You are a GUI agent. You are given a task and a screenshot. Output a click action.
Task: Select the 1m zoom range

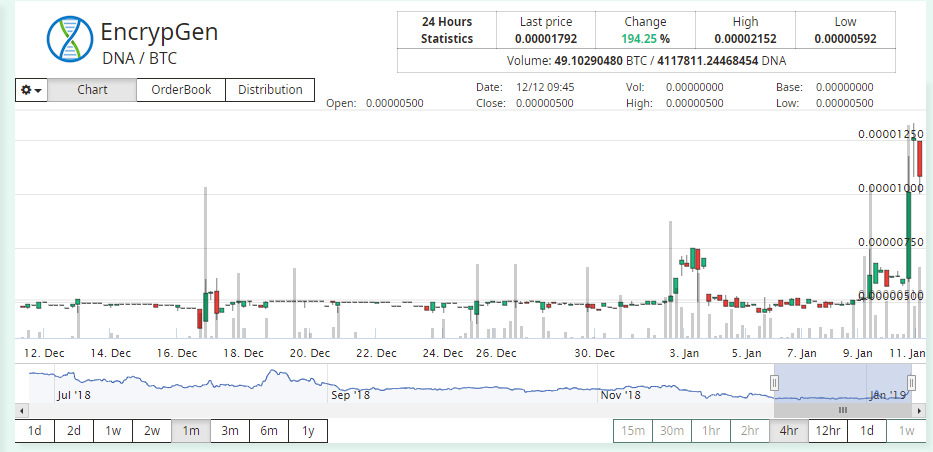pos(190,431)
